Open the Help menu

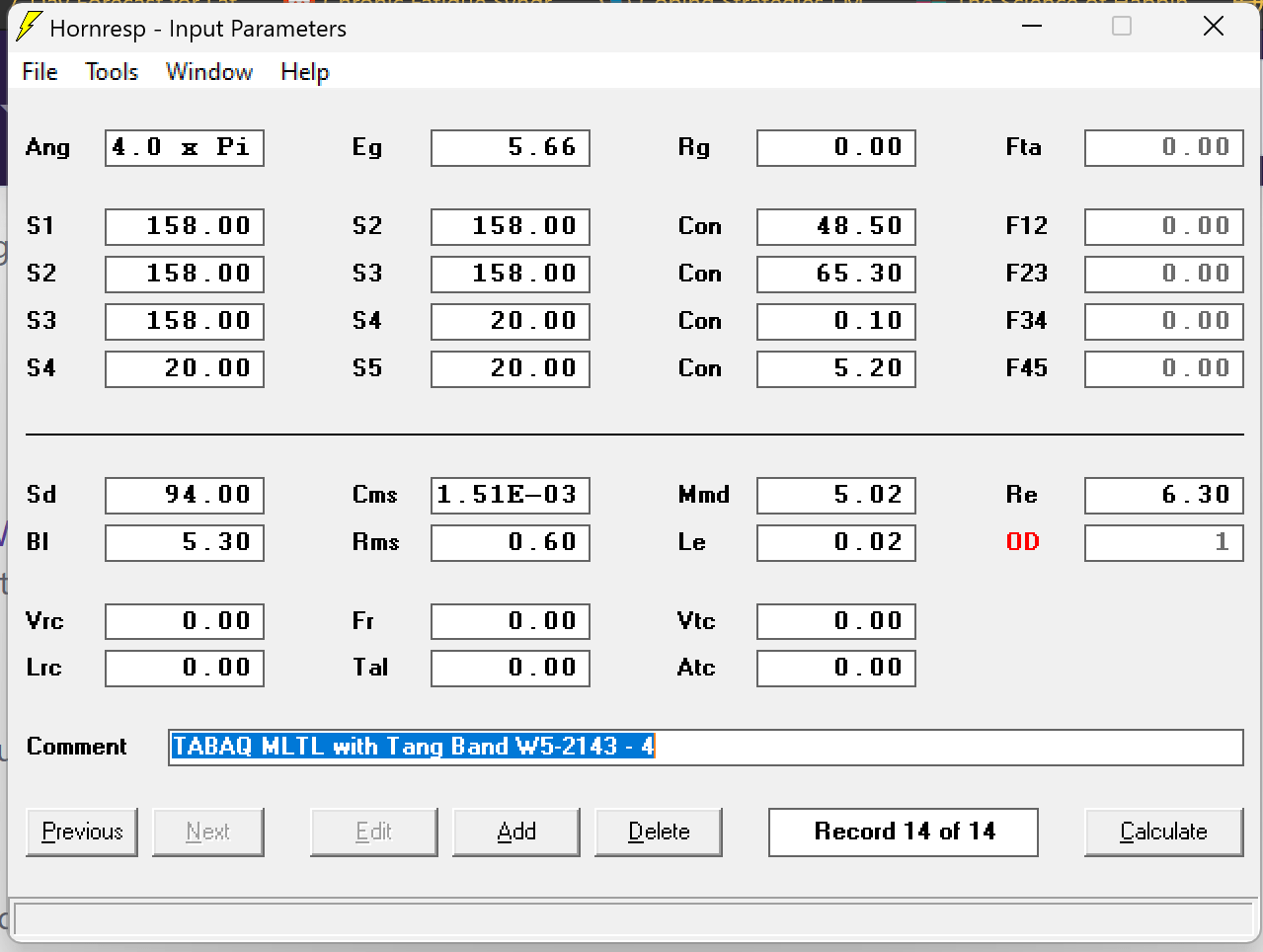305,72
